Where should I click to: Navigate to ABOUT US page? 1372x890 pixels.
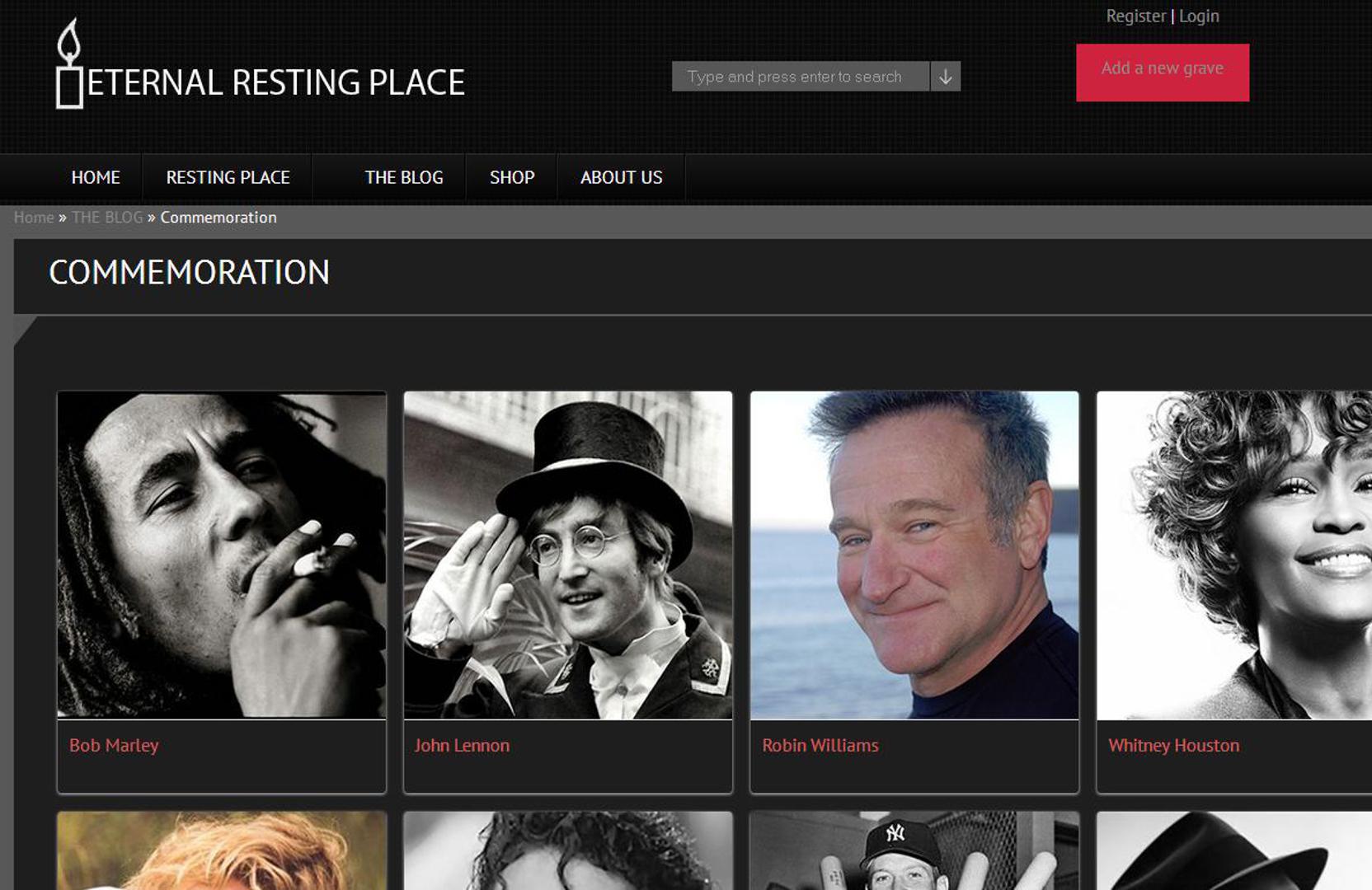(621, 178)
